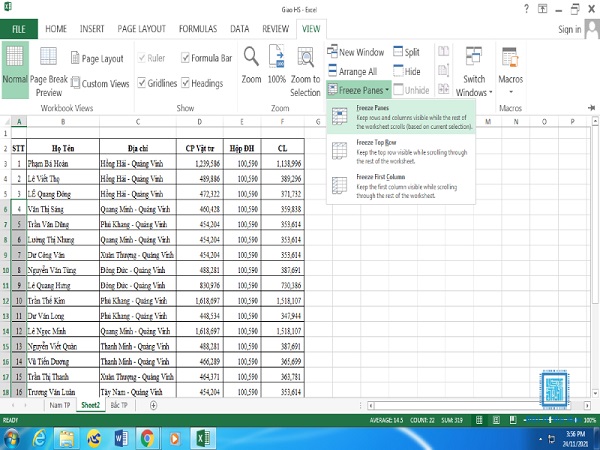Open Ribbon Display Options

(543, 9)
